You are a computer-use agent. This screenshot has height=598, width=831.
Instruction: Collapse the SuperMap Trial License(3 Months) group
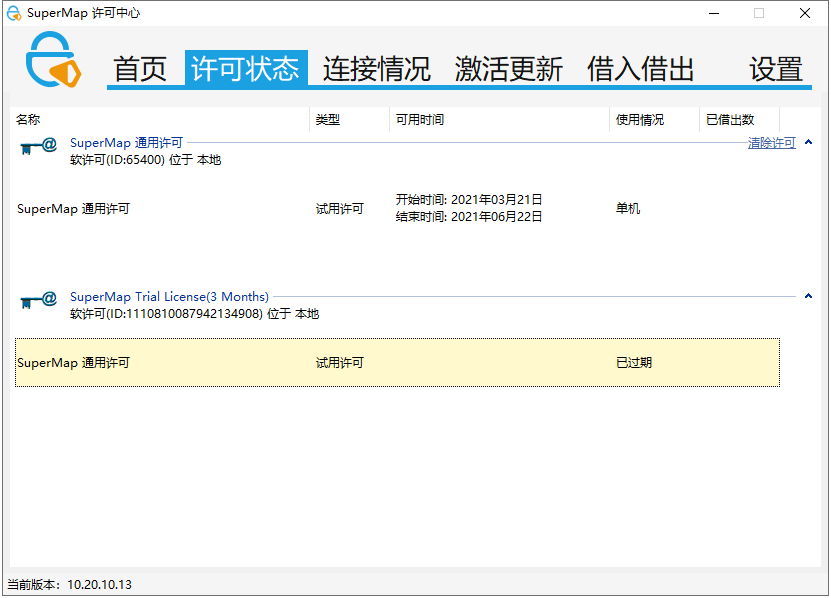(x=808, y=296)
